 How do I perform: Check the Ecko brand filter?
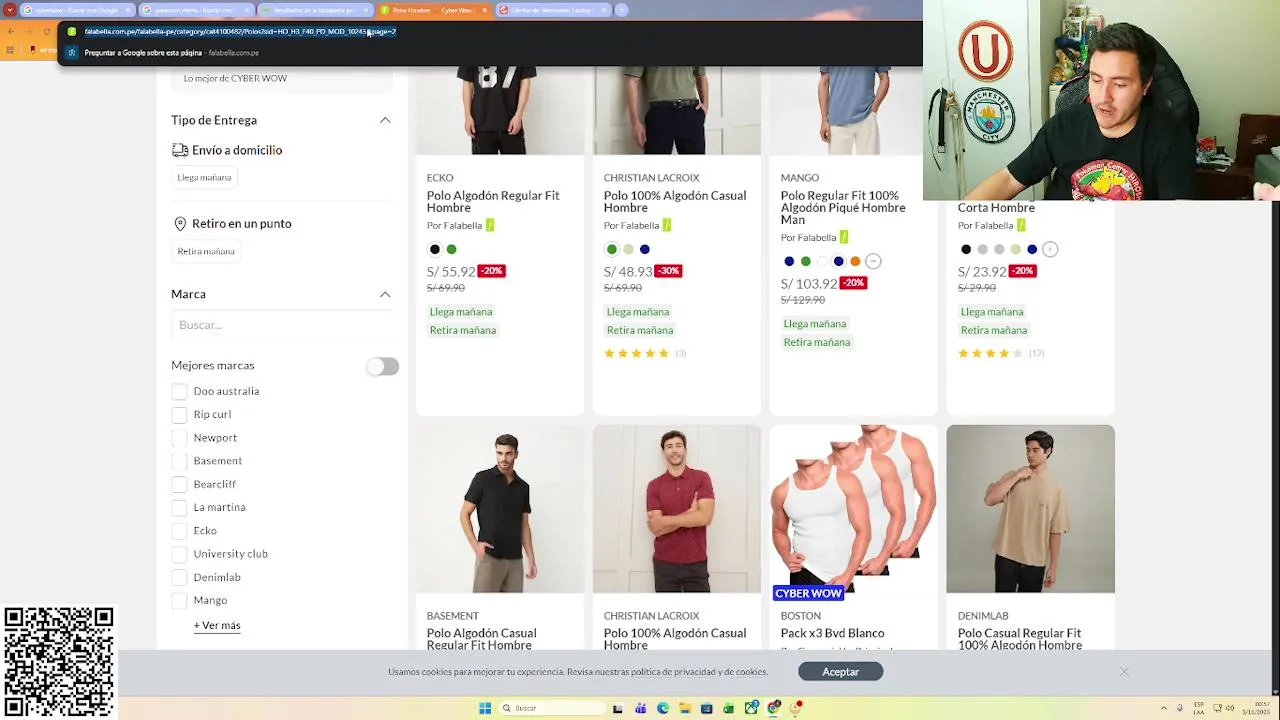(179, 531)
